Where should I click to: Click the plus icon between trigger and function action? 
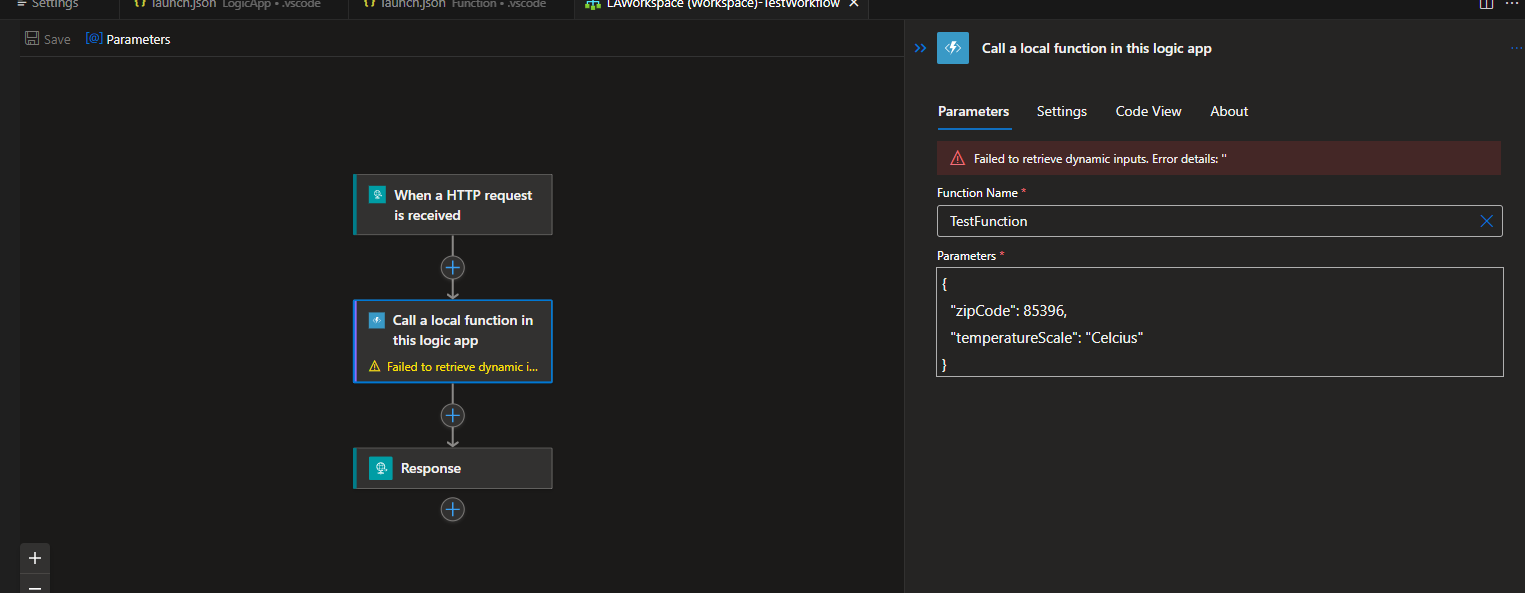[x=452, y=267]
